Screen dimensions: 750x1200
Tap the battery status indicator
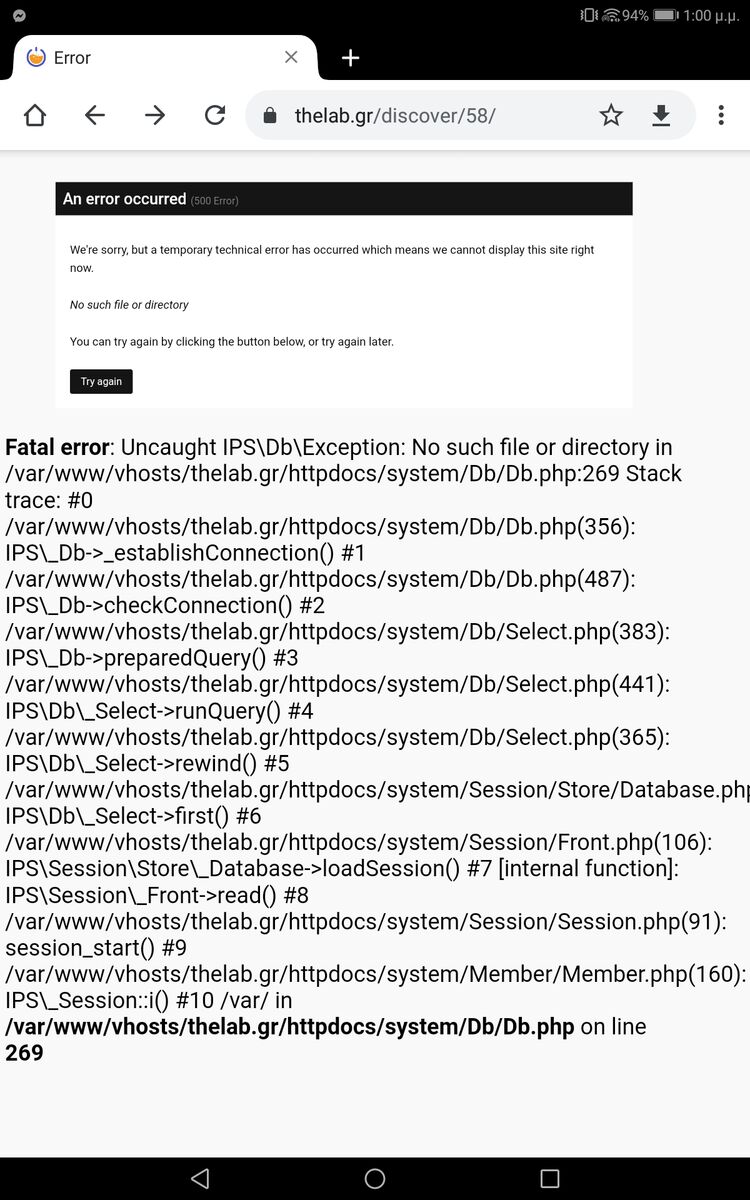click(665, 15)
